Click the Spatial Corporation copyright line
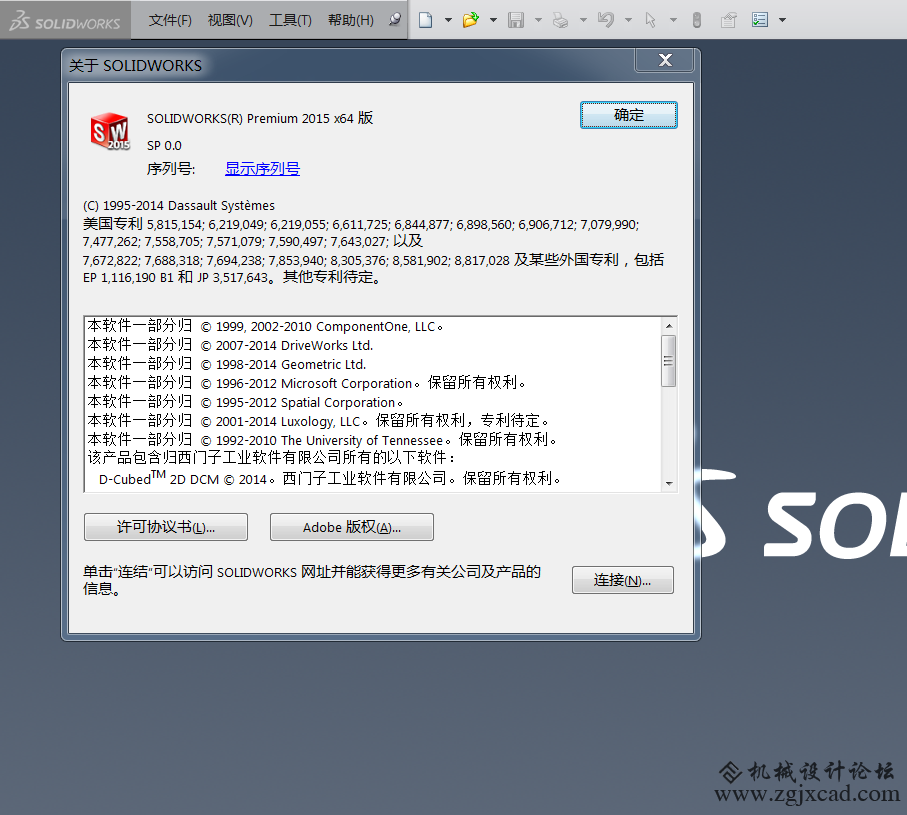Viewport: 907px width, 815px height. (x=245, y=402)
